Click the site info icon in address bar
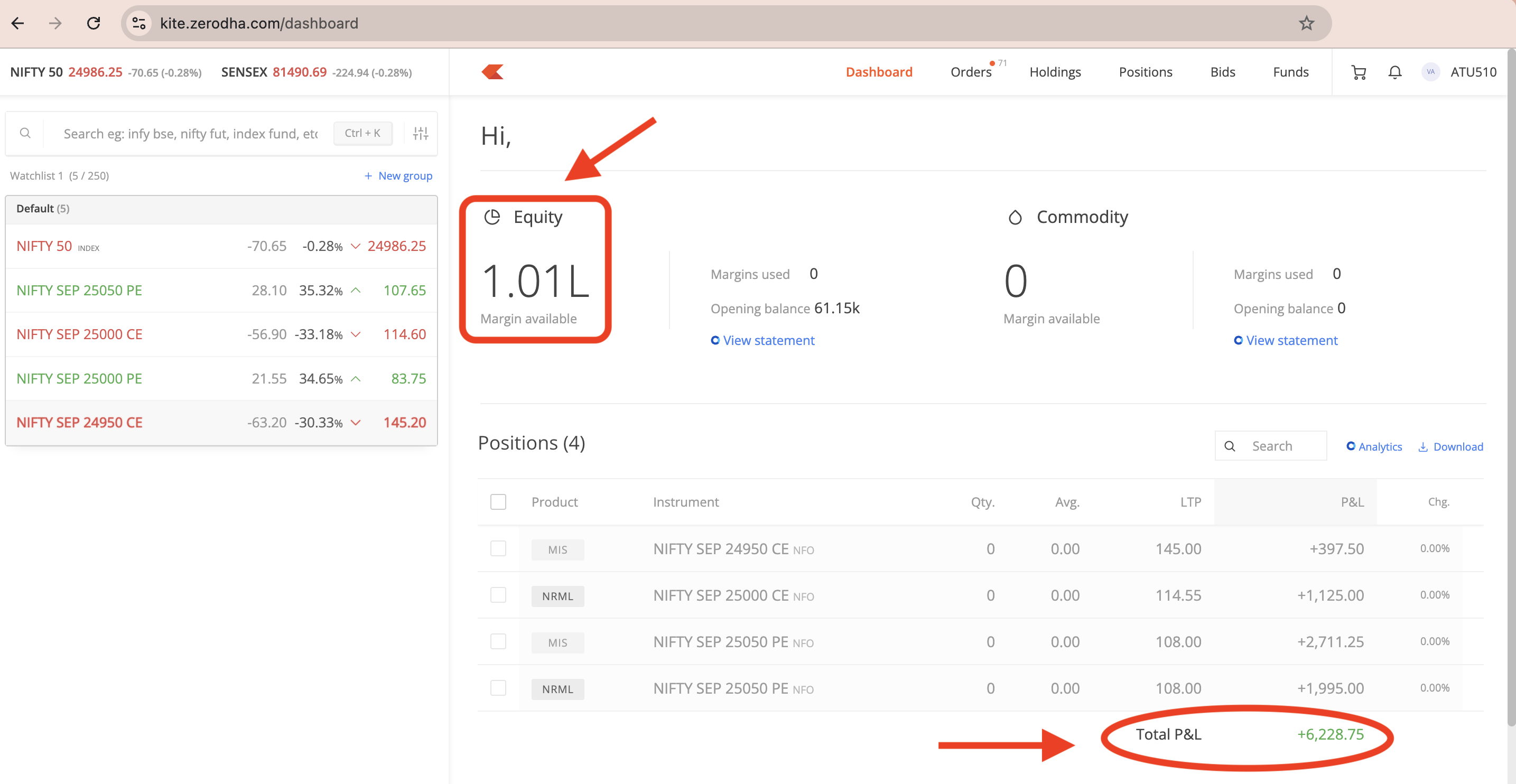This screenshot has height=784, width=1516. (x=139, y=23)
